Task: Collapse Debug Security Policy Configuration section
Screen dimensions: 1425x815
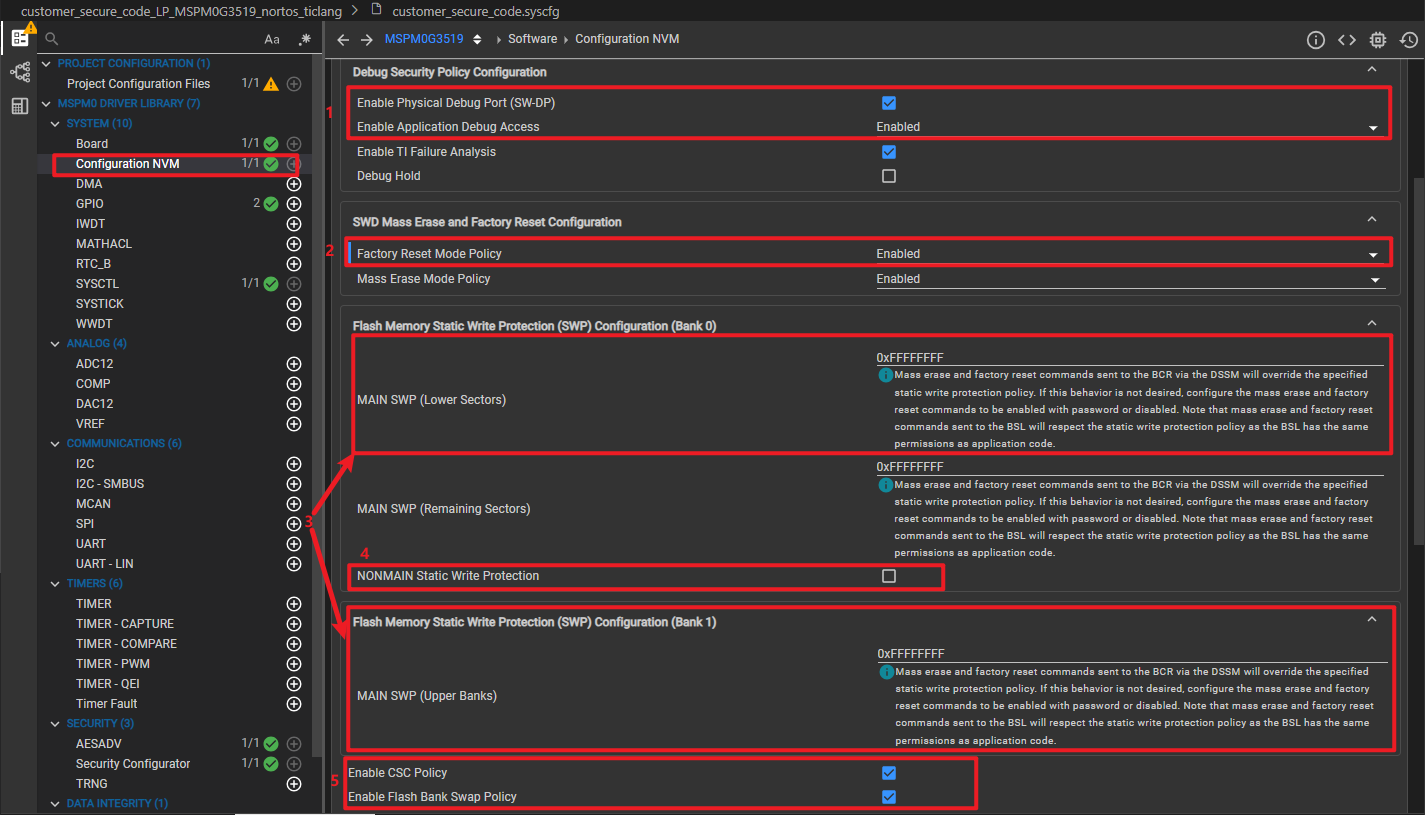Action: point(1372,70)
